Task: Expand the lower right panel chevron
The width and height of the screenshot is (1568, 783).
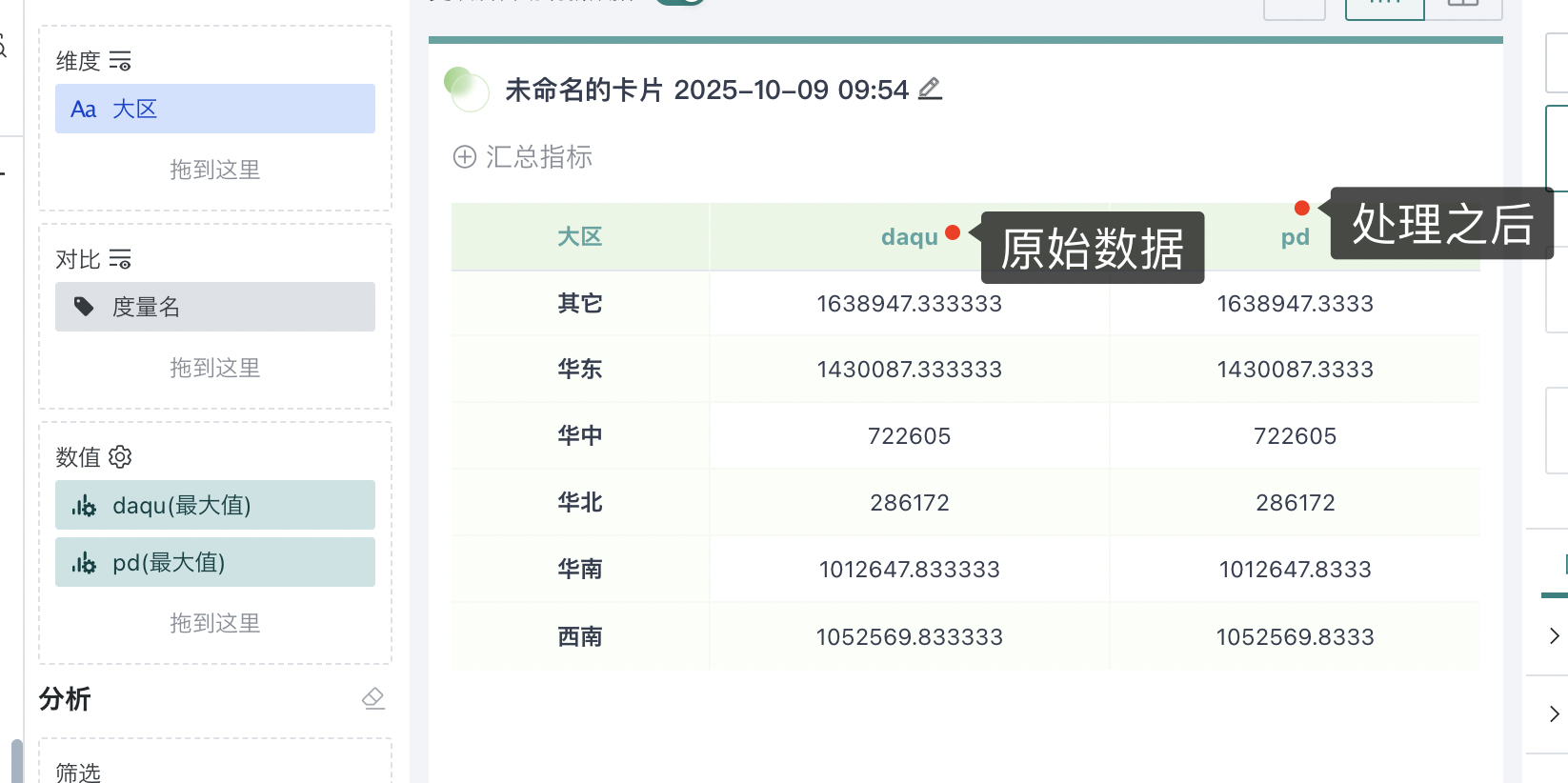Action: coord(1554,713)
